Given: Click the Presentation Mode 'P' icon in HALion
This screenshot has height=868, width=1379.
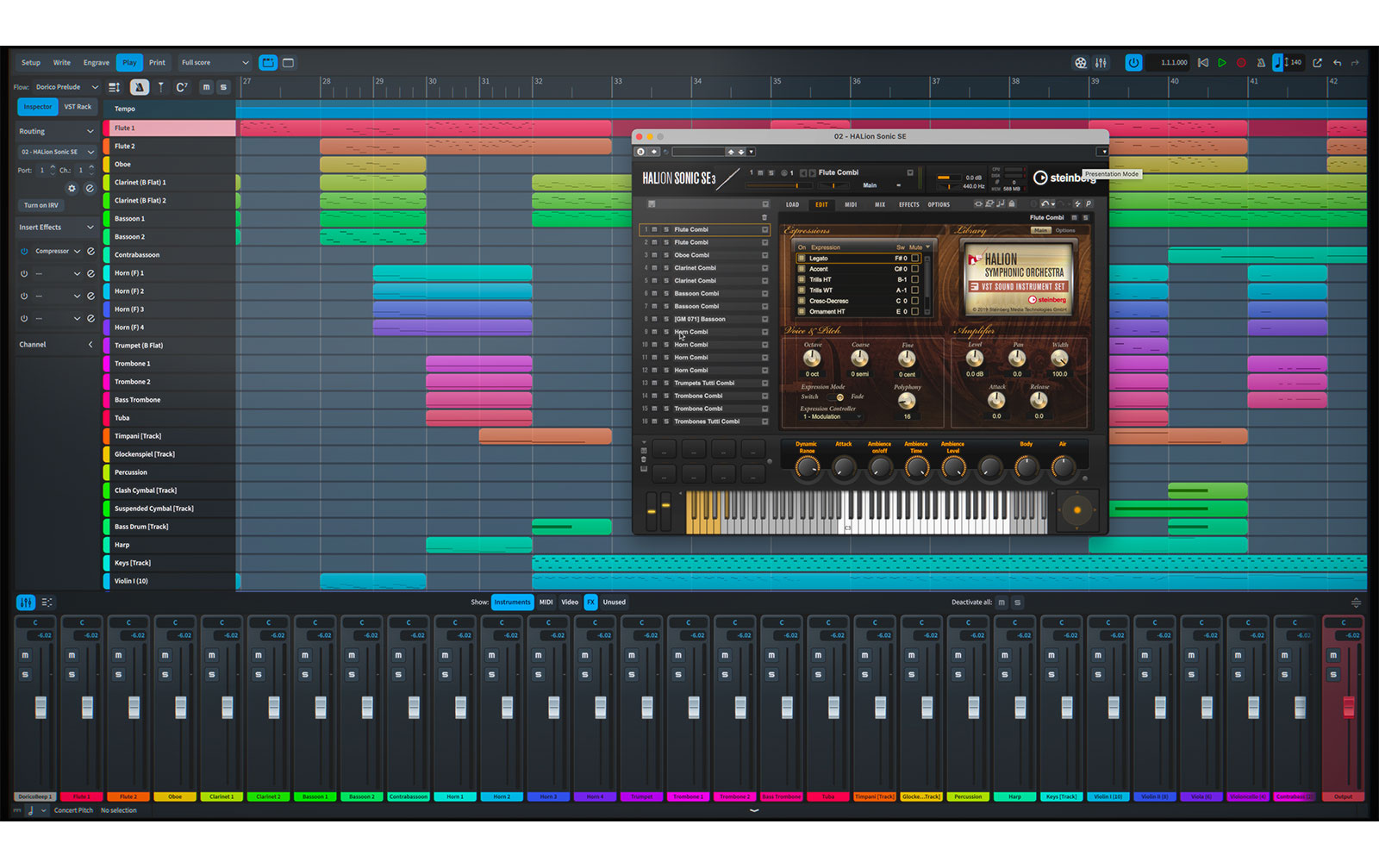Looking at the screenshot, I should click(x=1089, y=204).
